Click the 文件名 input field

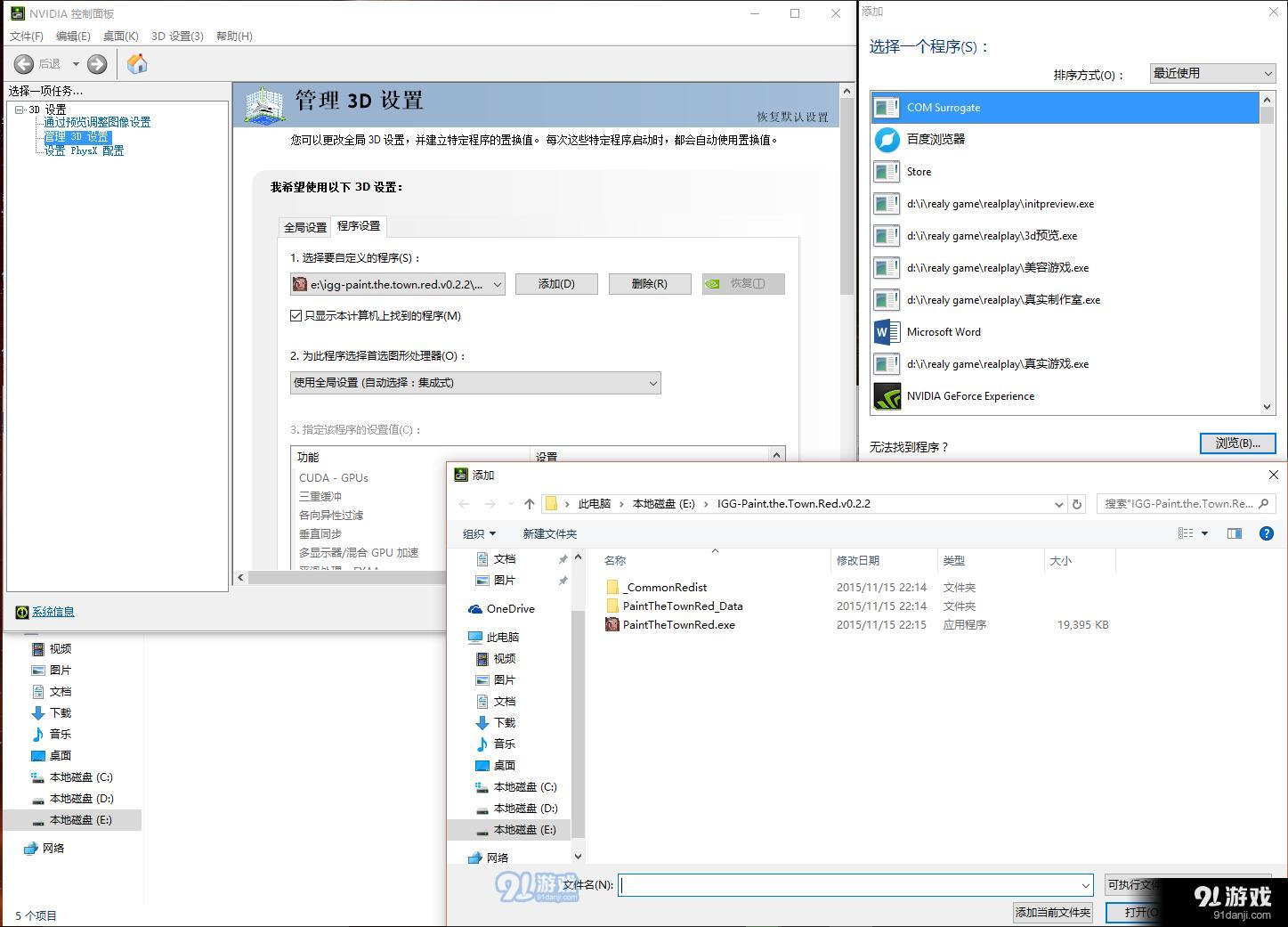pos(855,885)
